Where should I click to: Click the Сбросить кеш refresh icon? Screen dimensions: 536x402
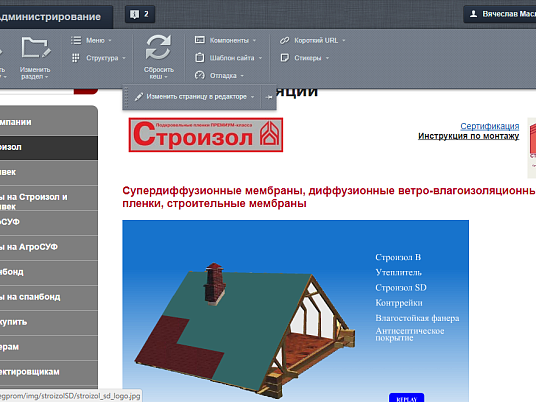click(158, 47)
